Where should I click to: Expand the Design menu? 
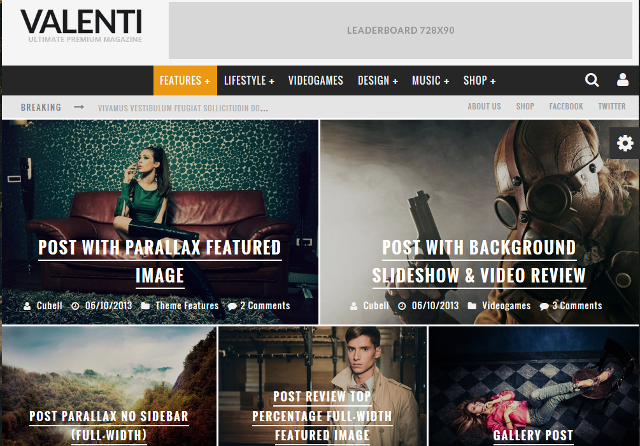click(x=378, y=80)
